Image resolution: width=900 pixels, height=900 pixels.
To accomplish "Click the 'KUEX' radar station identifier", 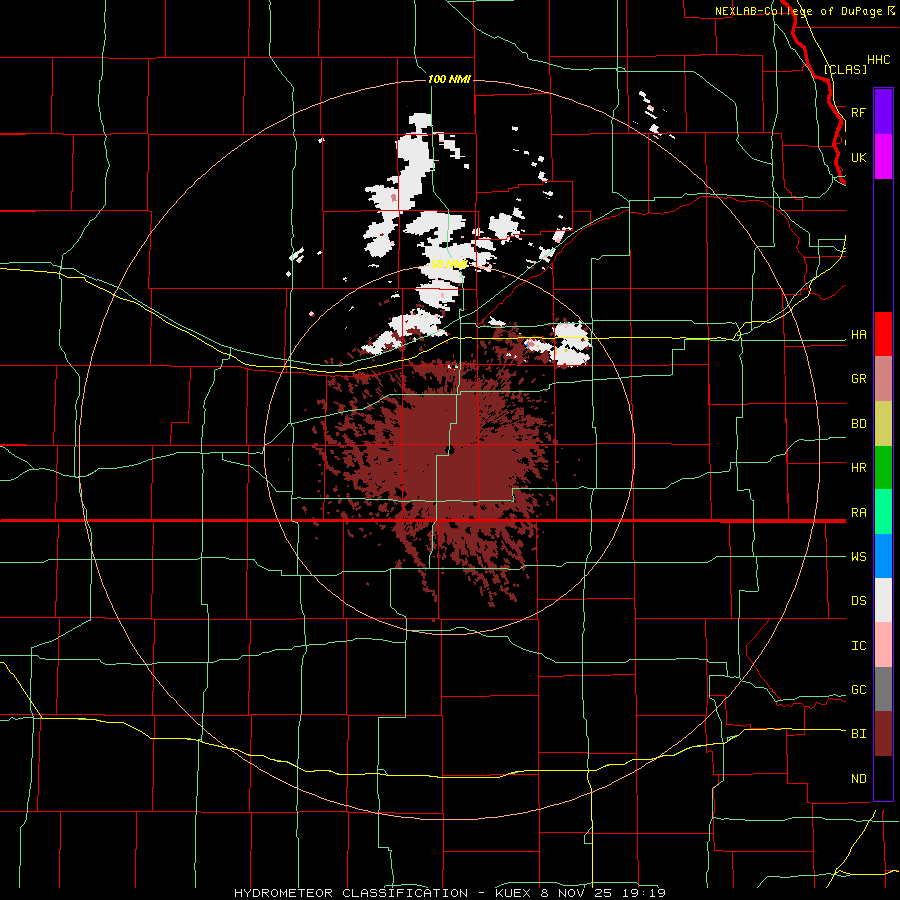I will tap(513, 893).
